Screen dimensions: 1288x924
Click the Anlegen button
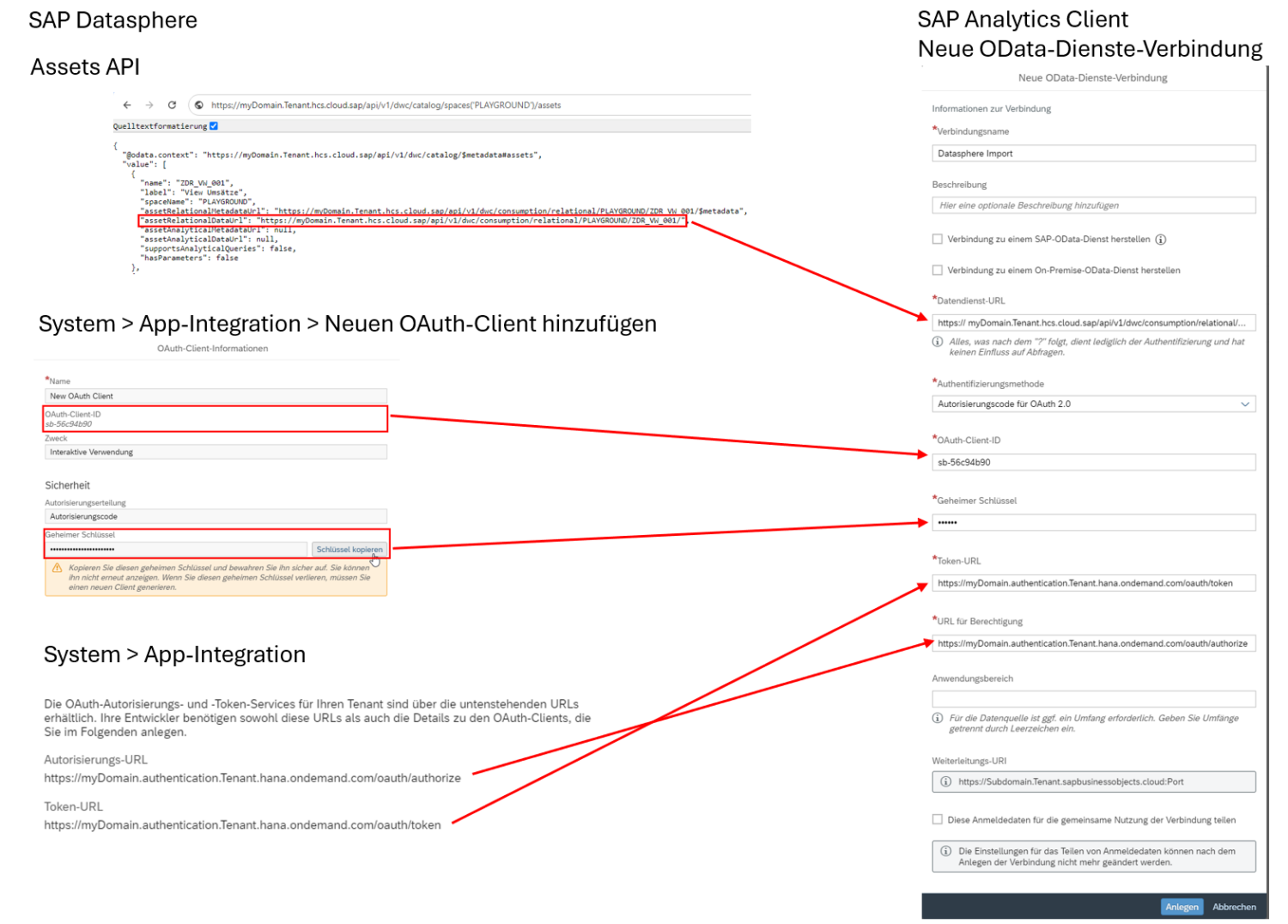pos(1182,907)
